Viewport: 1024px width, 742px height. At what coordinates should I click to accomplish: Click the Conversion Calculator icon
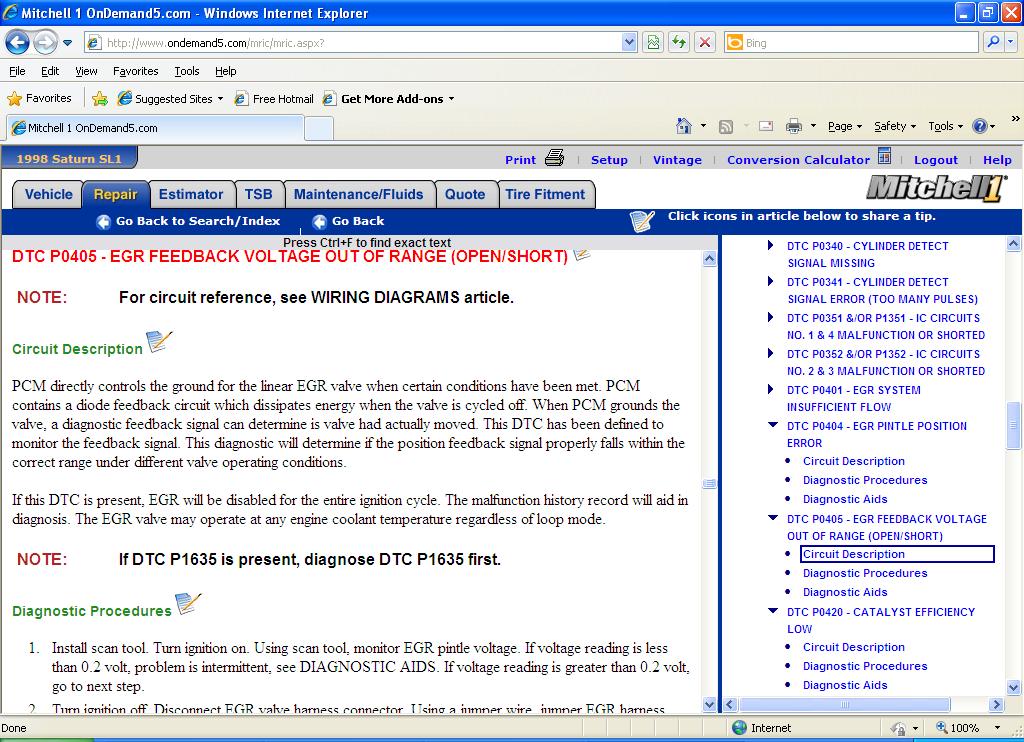(x=884, y=156)
